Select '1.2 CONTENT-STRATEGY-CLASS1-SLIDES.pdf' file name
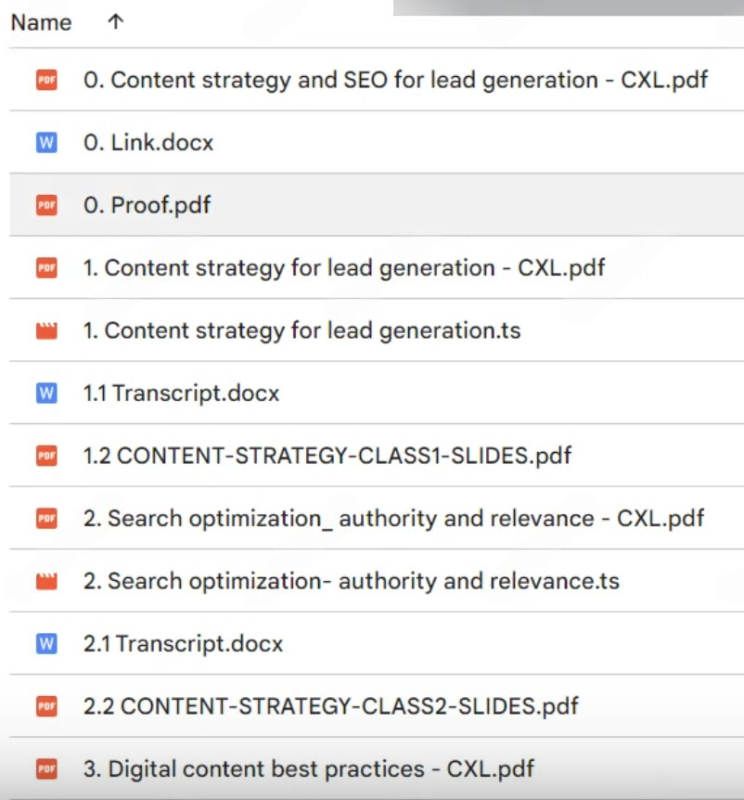The width and height of the screenshot is (744, 800). 327,455
